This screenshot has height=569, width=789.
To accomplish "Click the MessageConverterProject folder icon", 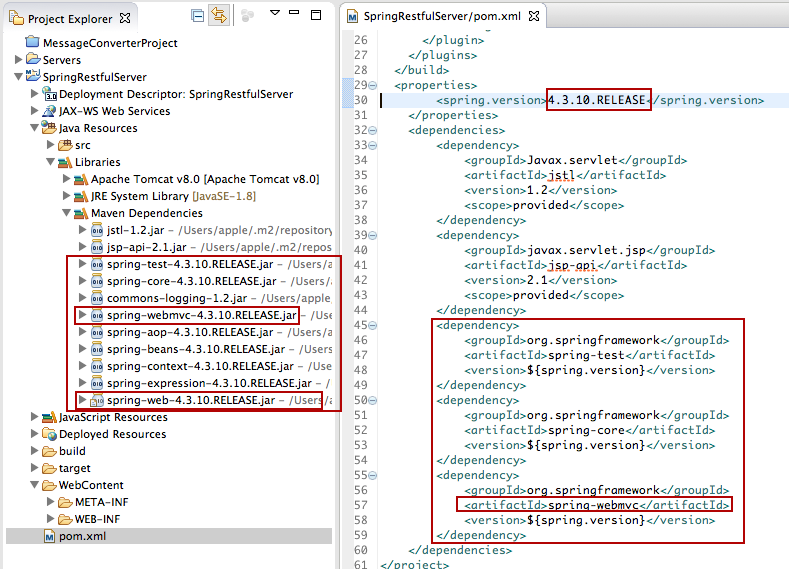I will (33, 42).
